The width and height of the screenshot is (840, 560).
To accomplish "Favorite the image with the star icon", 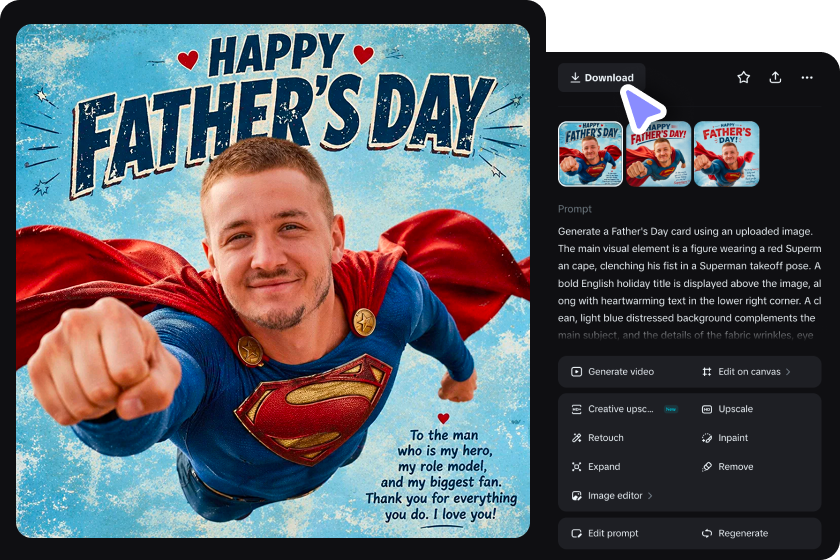I will [744, 78].
